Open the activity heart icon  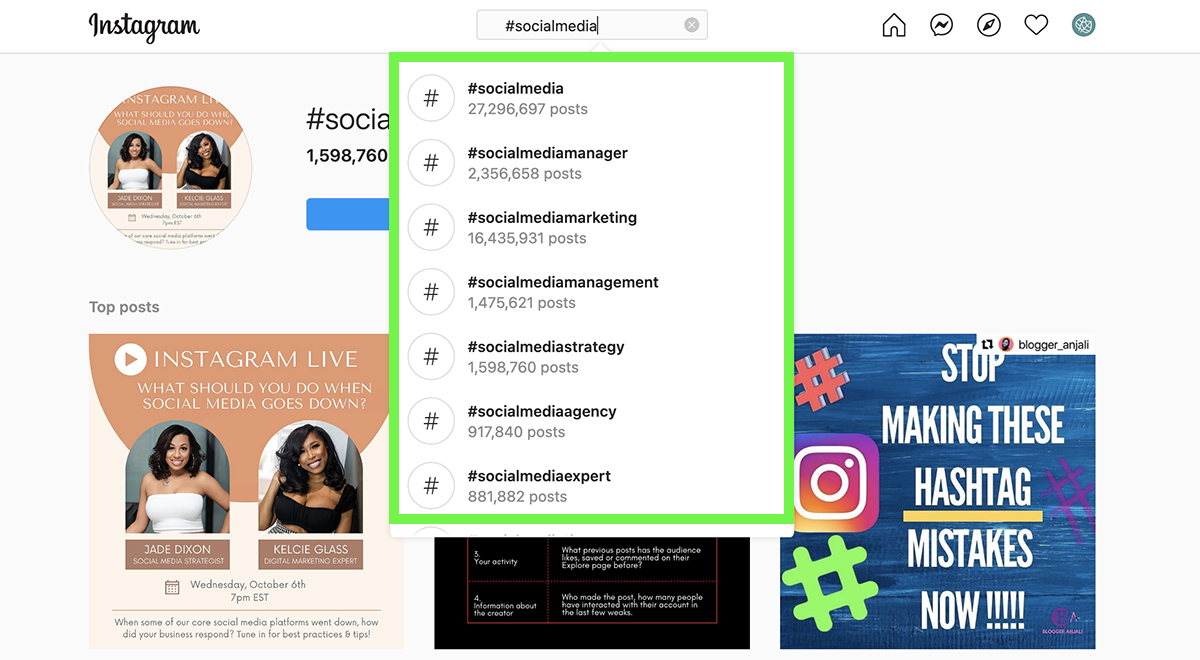(1036, 26)
